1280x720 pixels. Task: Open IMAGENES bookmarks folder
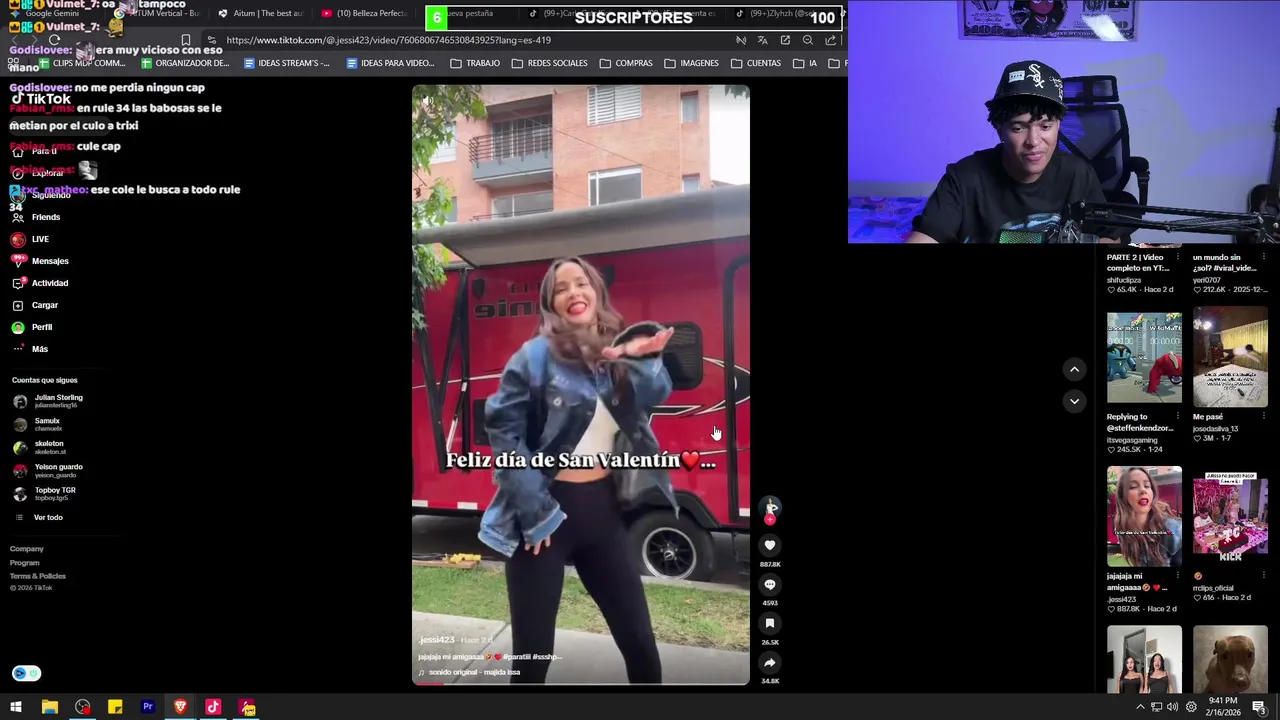point(691,63)
